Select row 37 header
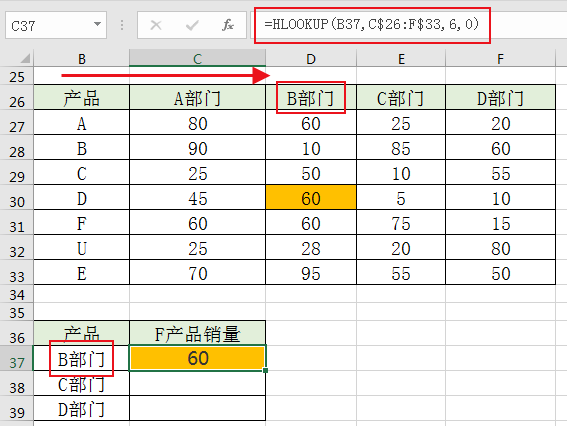Viewport: 567px width, 426px height. [17, 358]
